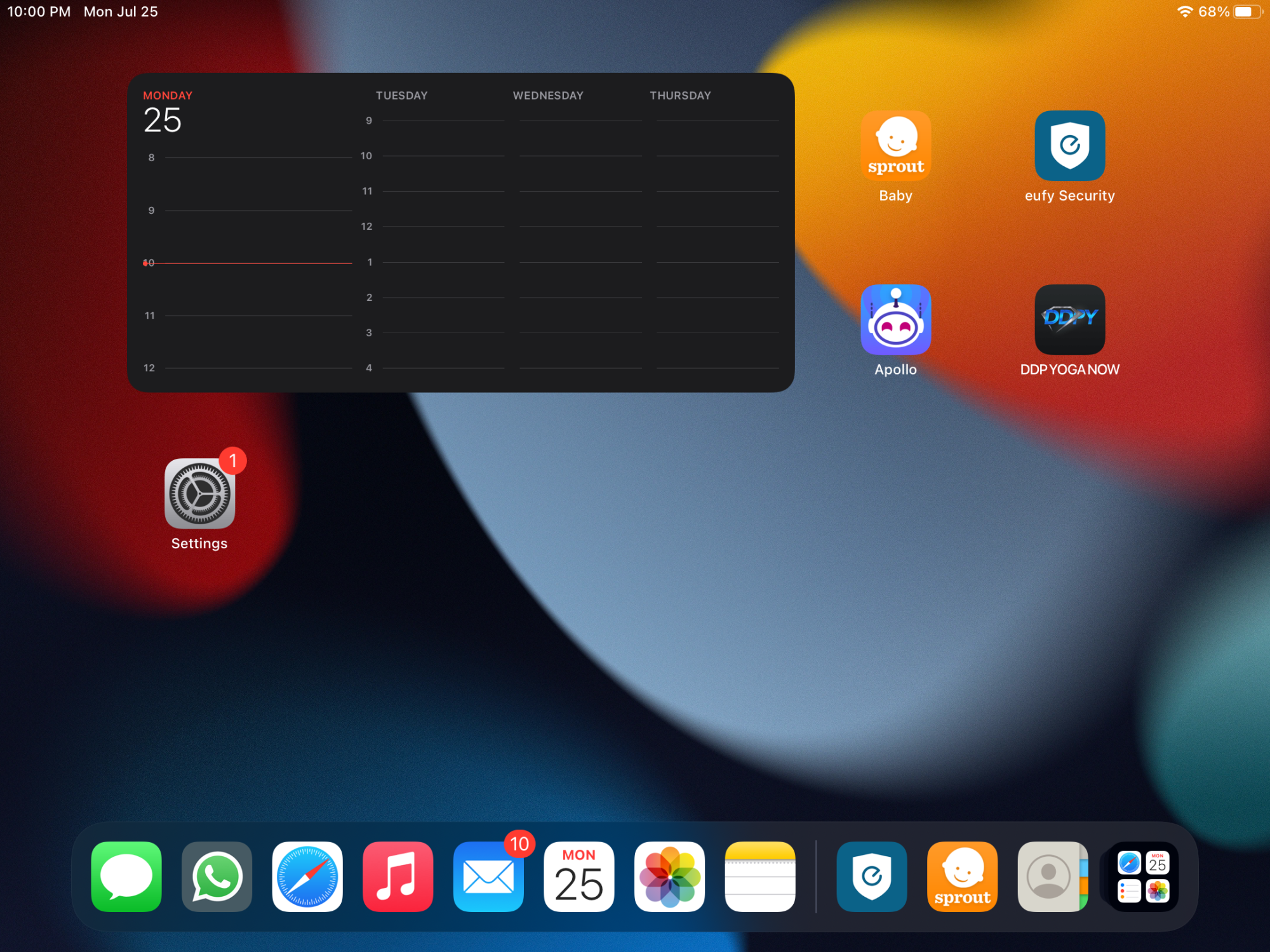
Task: Select the THURSDAY column in calendar widget
Action: pos(680,95)
